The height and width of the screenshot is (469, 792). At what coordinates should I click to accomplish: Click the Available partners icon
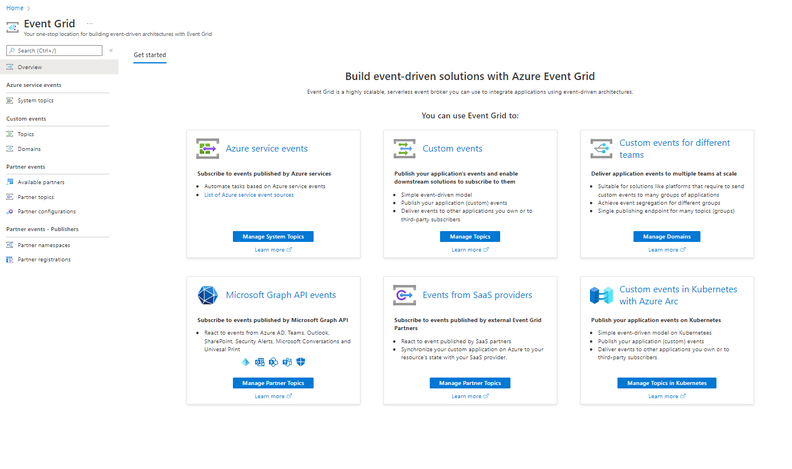[x=10, y=182]
